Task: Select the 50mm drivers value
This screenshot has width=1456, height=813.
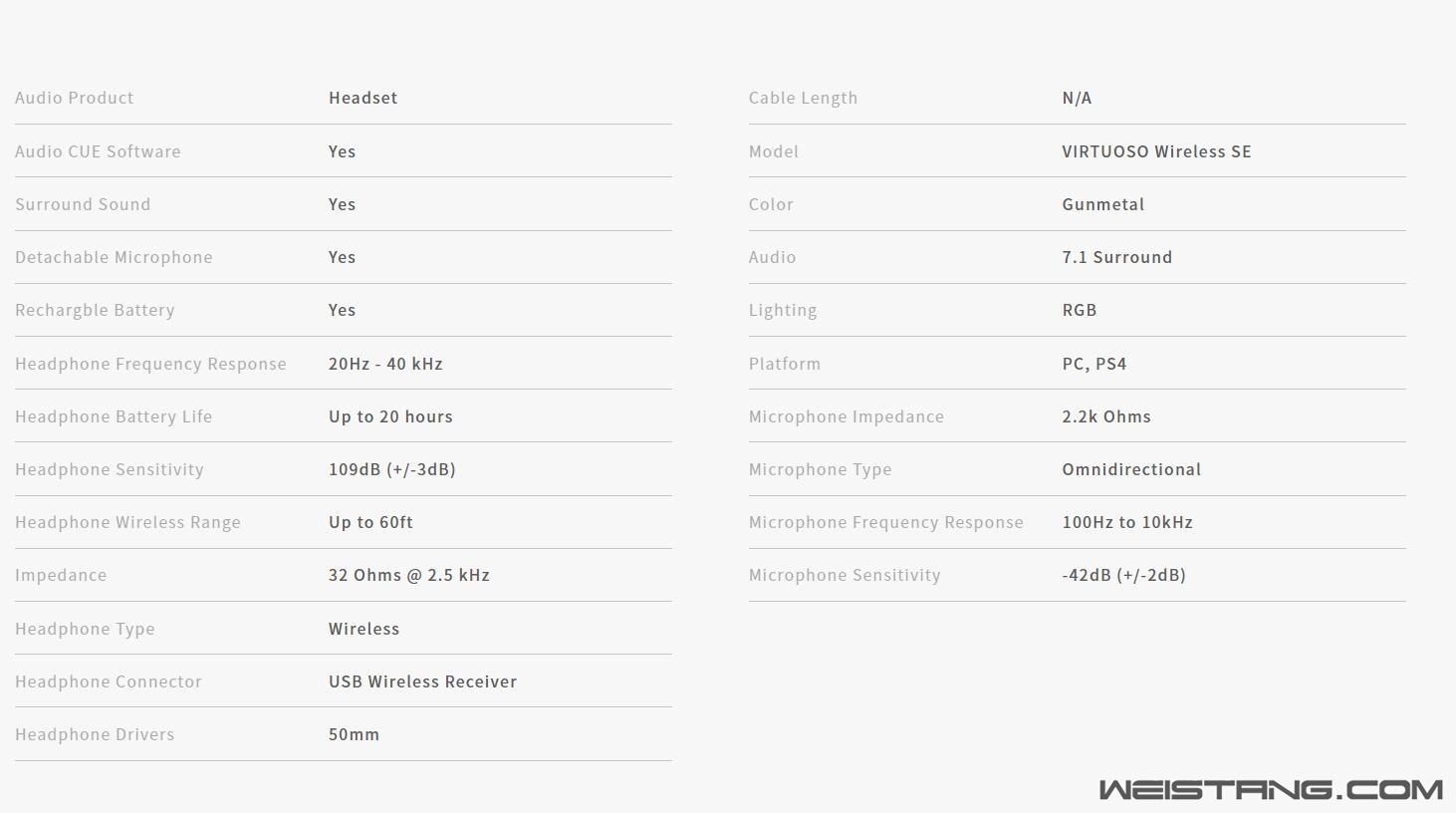Action: 354,734
